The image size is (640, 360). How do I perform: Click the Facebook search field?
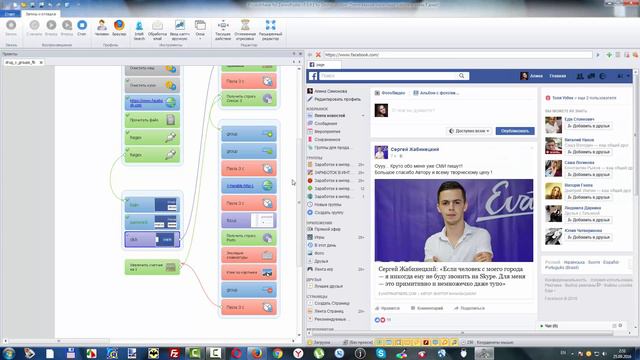(x=388, y=76)
